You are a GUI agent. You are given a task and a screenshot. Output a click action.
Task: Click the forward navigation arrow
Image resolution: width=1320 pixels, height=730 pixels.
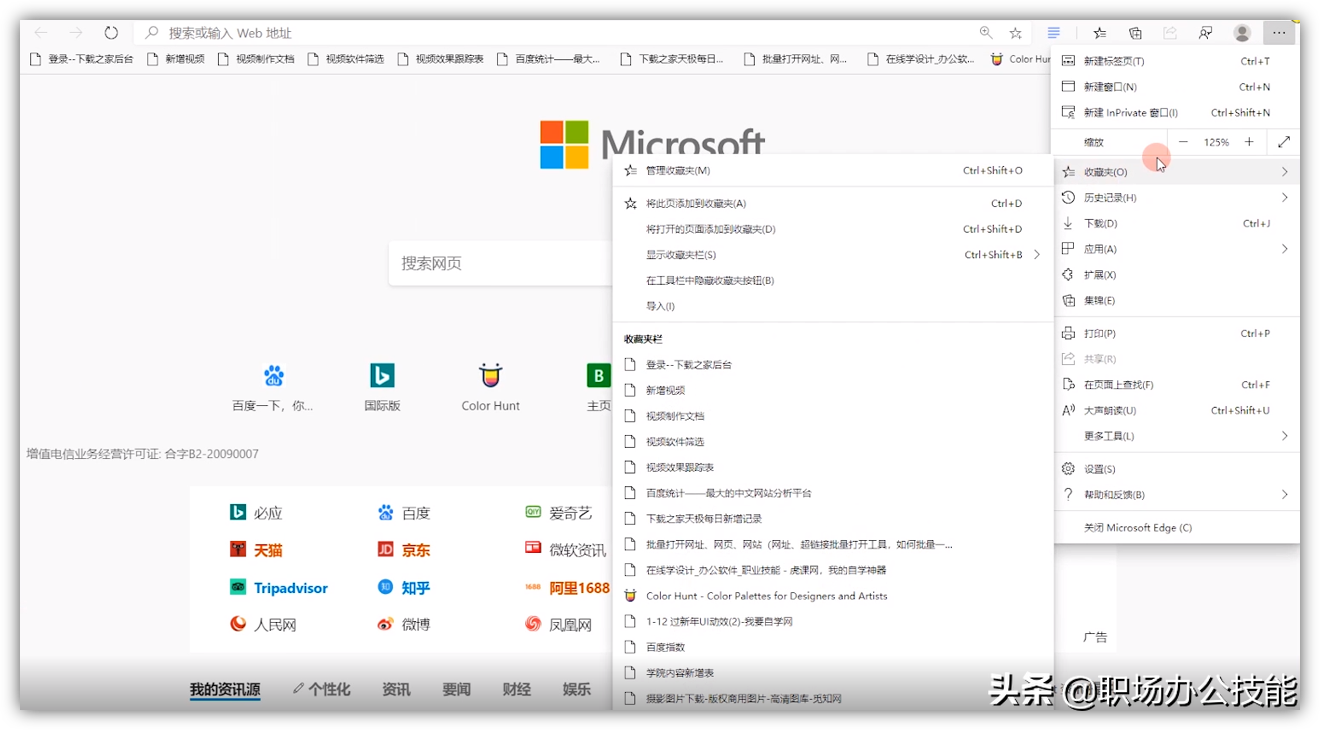pos(76,33)
